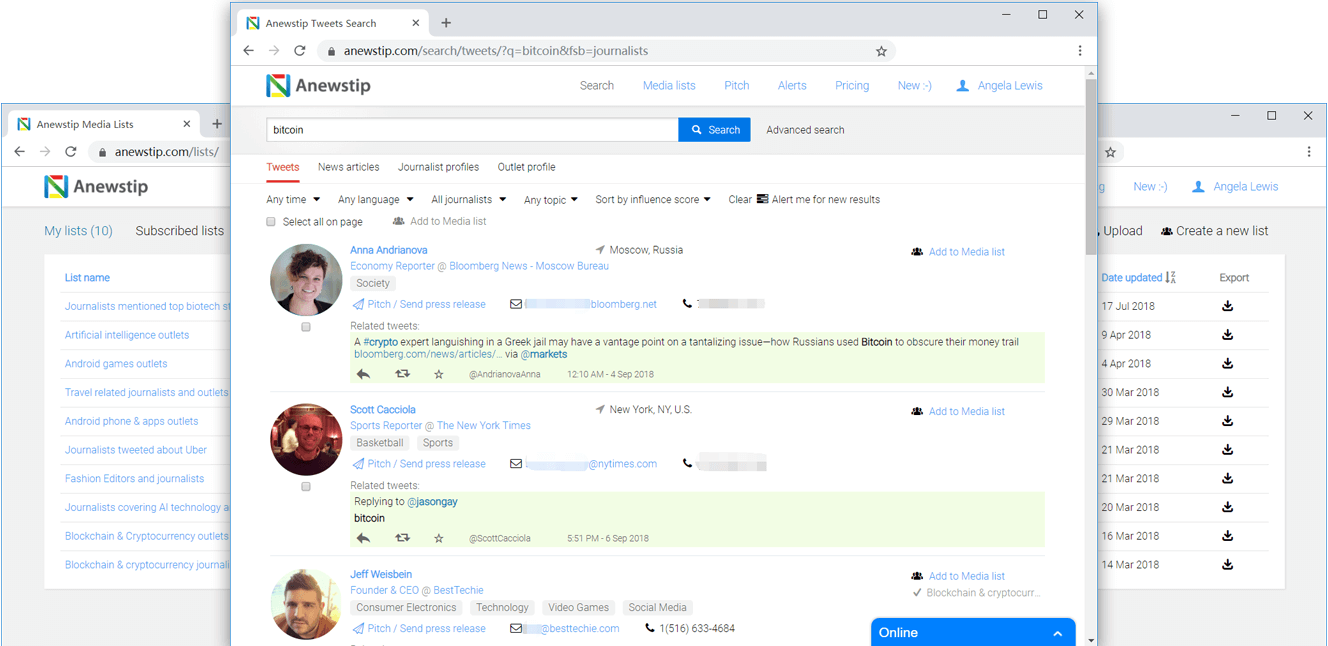Image resolution: width=1328 pixels, height=646 pixels.
Task: Click the bitcoin search input field
Action: coord(472,130)
